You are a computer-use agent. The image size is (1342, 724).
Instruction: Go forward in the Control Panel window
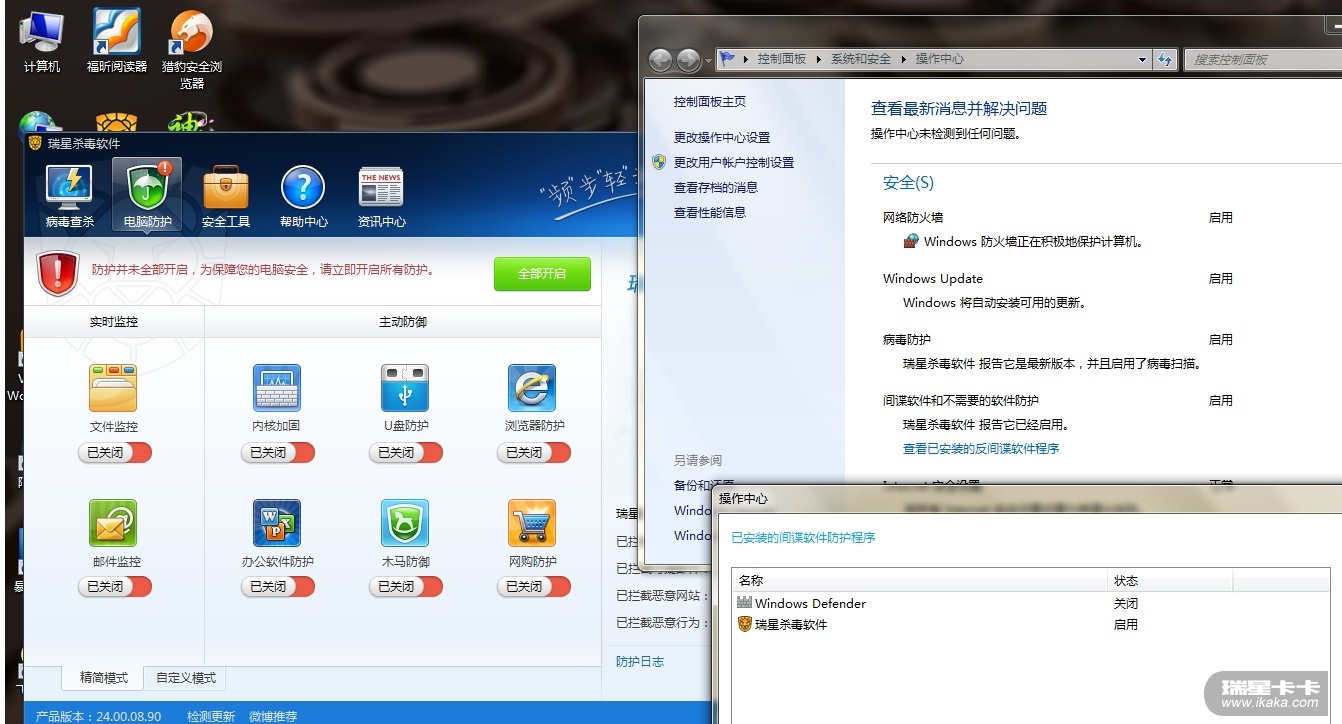(x=688, y=60)
